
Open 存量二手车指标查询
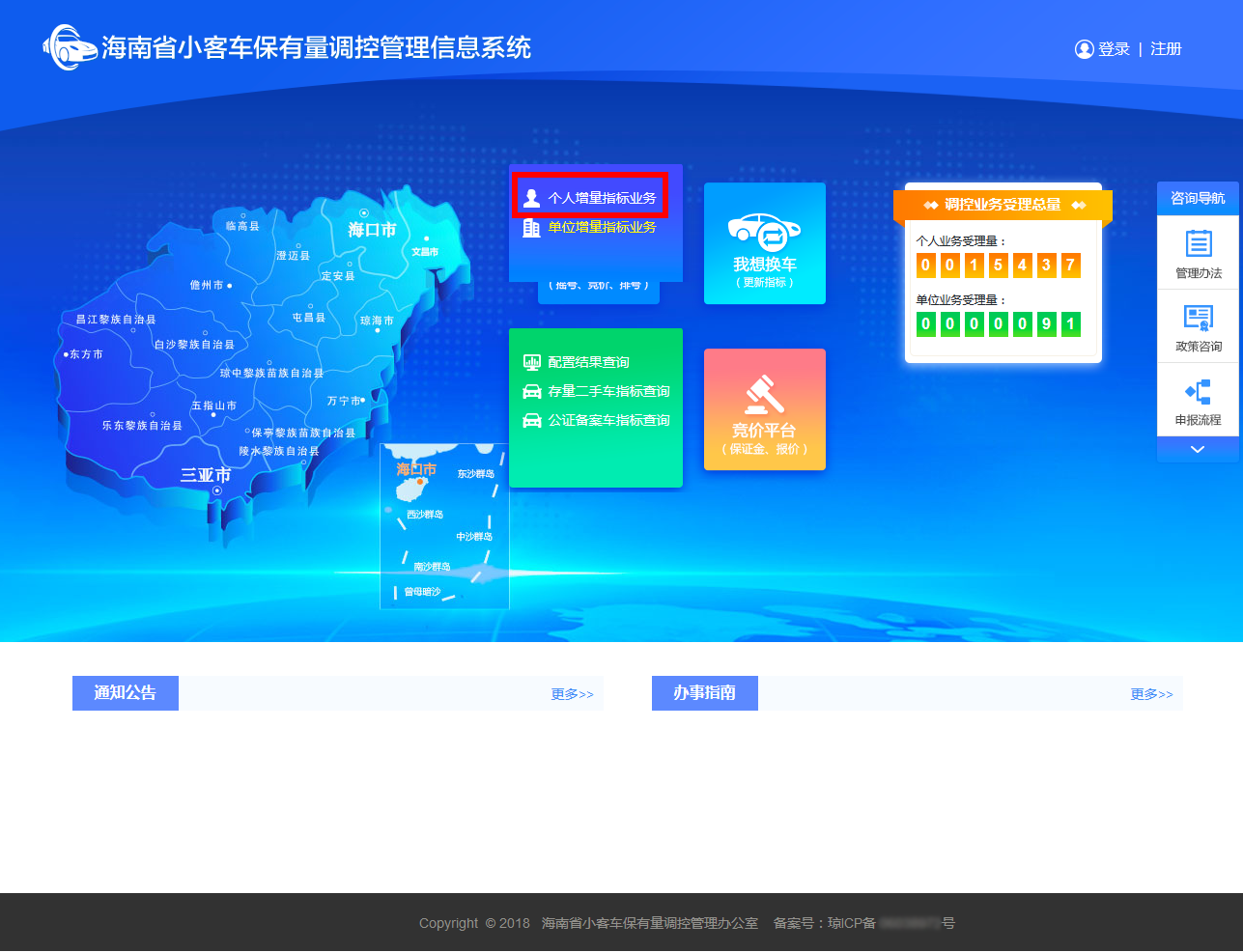point(608,391)
